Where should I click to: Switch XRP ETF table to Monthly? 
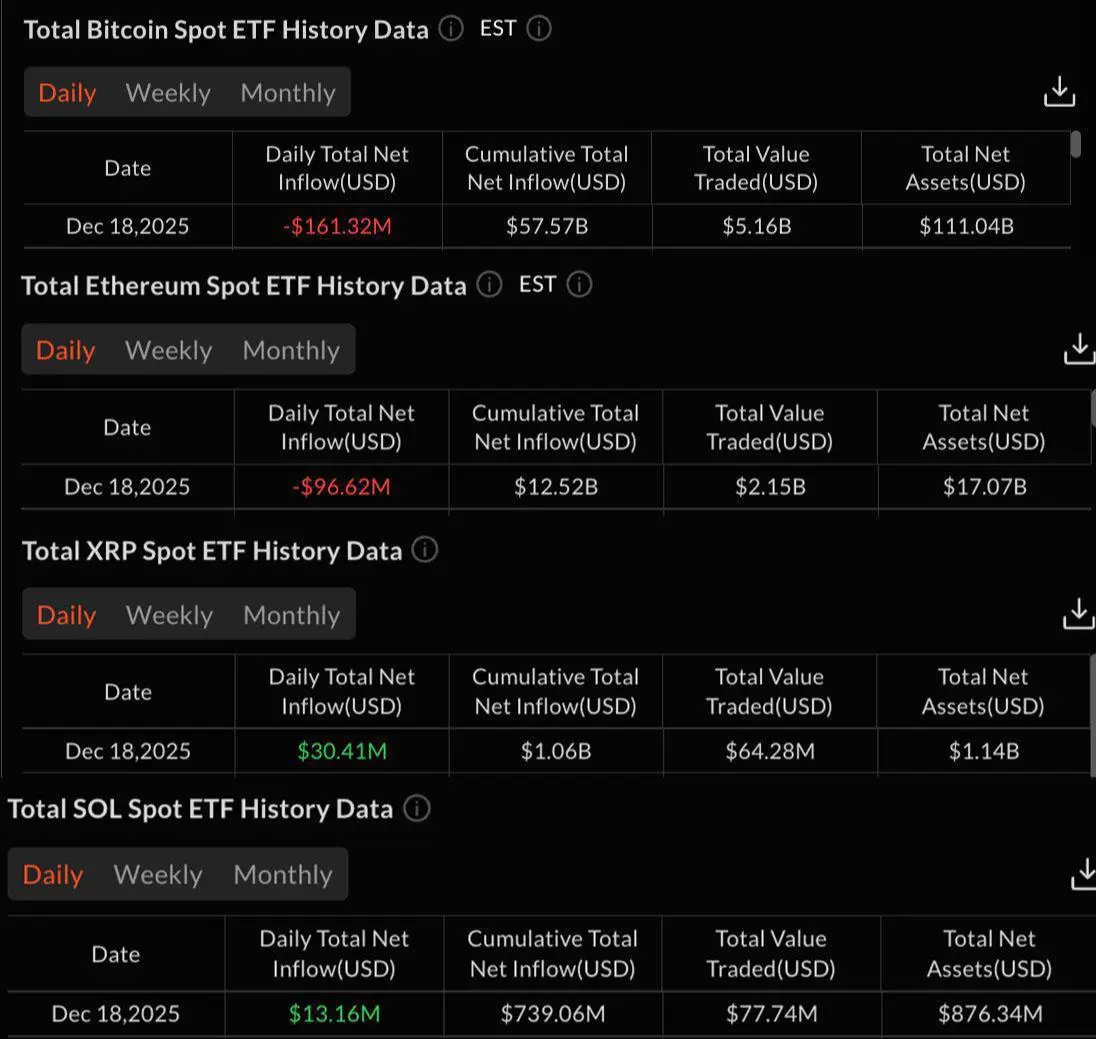[291, 615]
